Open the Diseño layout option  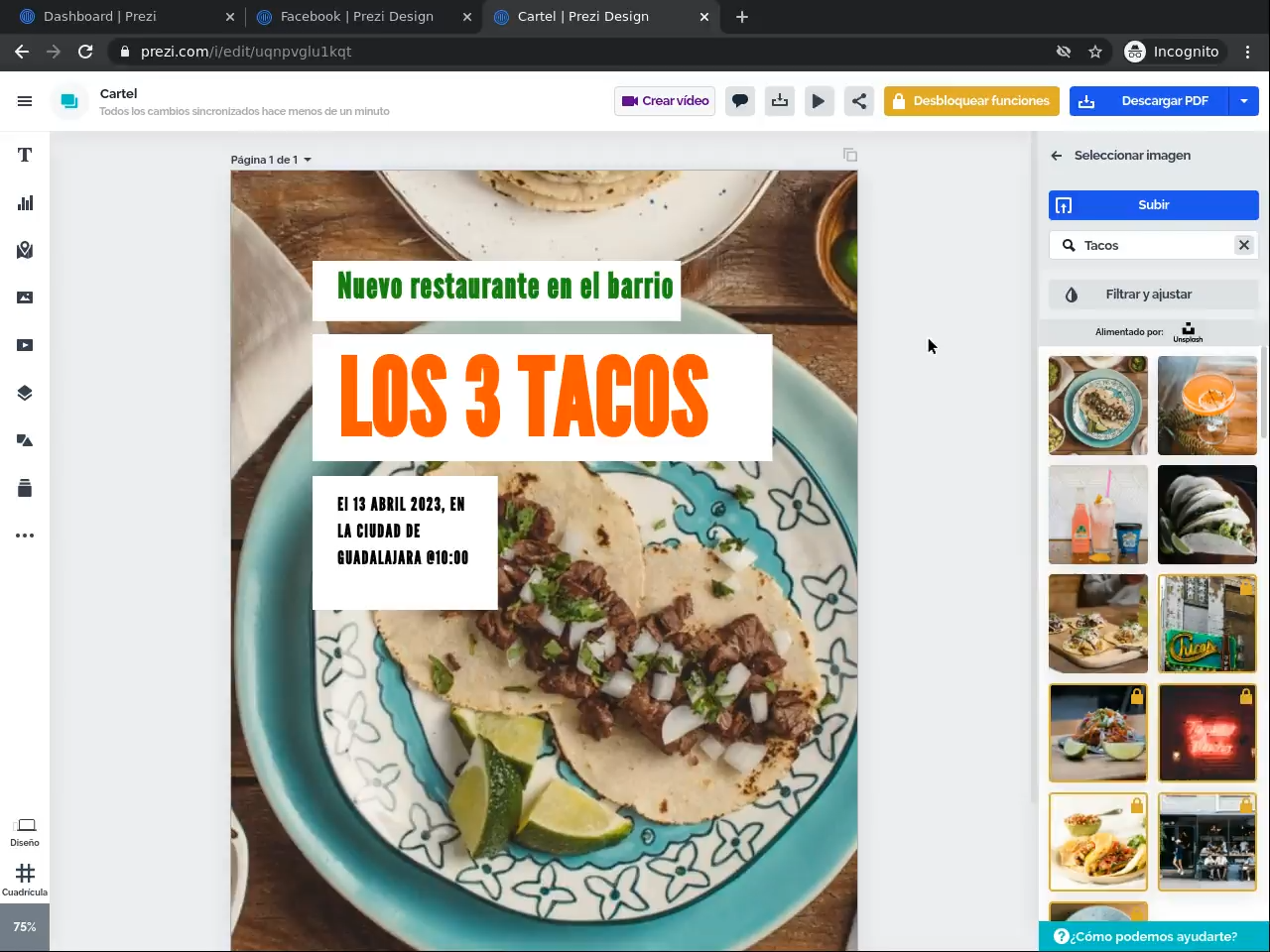coord(25,831)
